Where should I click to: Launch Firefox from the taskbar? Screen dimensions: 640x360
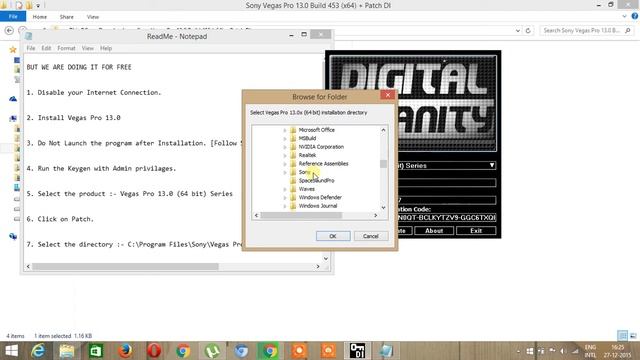(125, 351)
